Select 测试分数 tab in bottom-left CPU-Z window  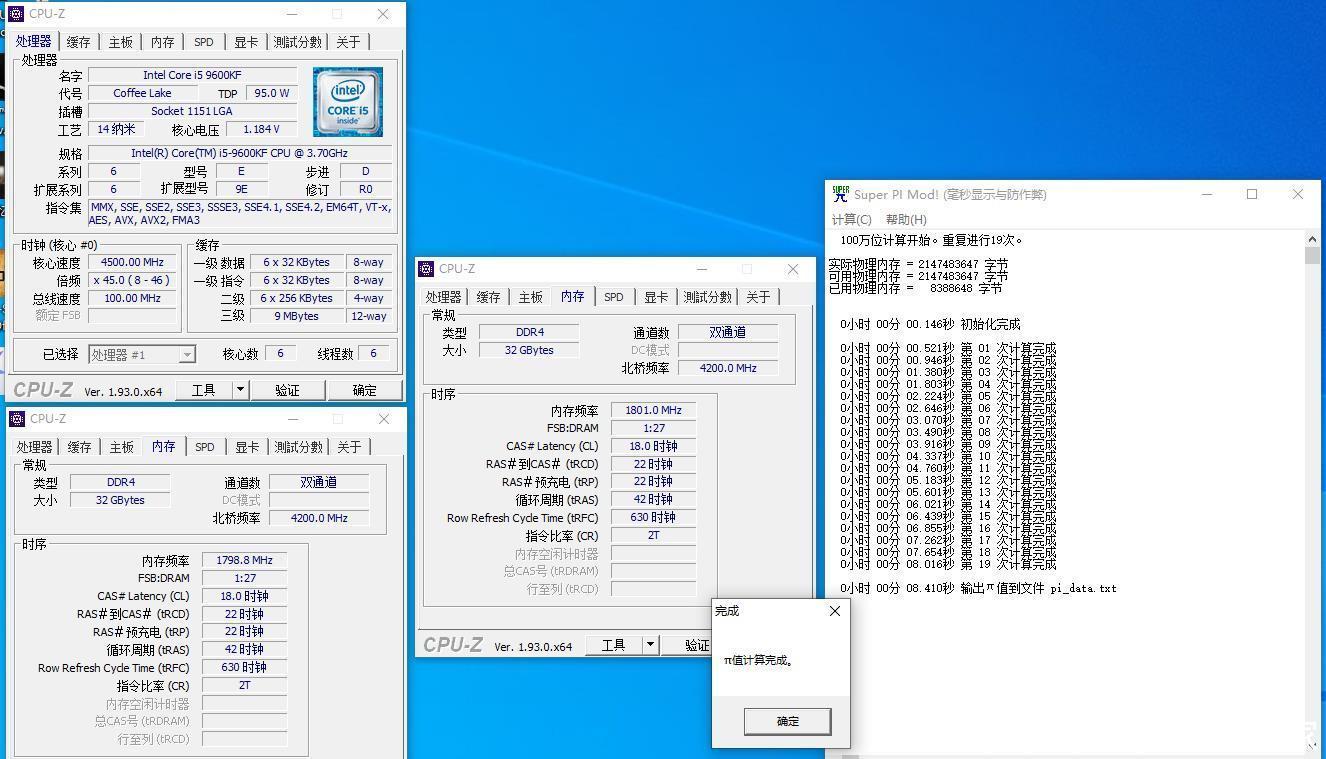299,447
